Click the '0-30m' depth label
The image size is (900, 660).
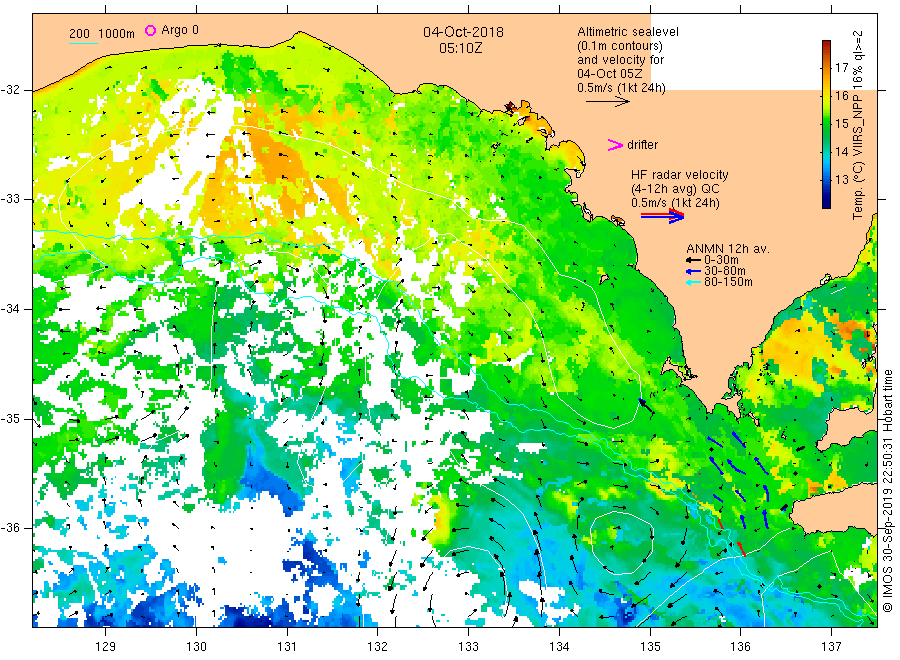(x=721, y=260)
